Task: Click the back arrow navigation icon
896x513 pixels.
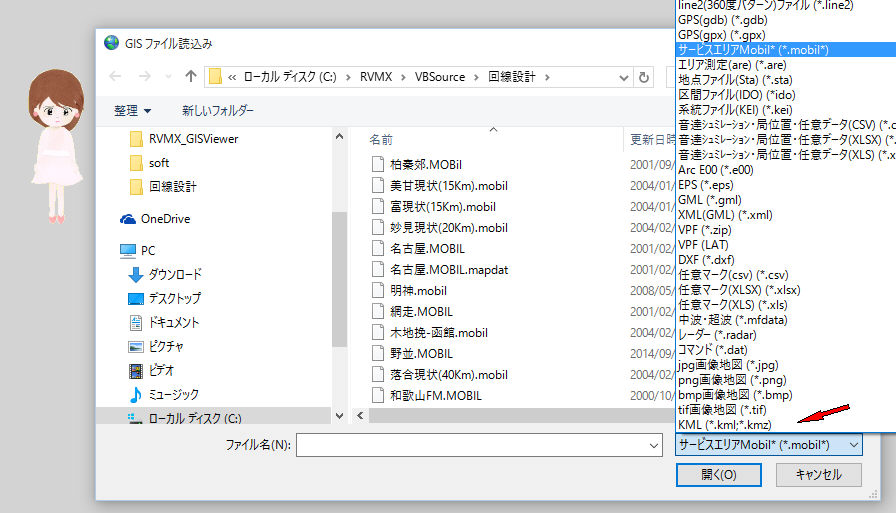Action: [x=116, y=77]
